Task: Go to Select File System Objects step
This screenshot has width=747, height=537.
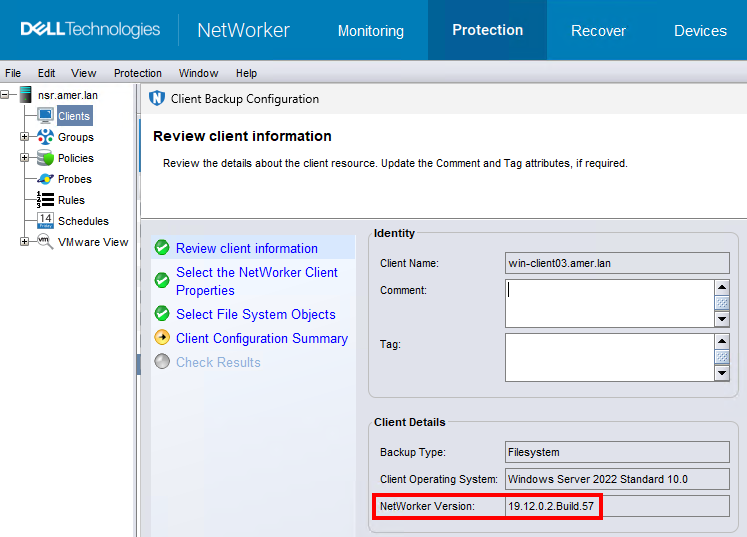Action: [x=256, y=314]
